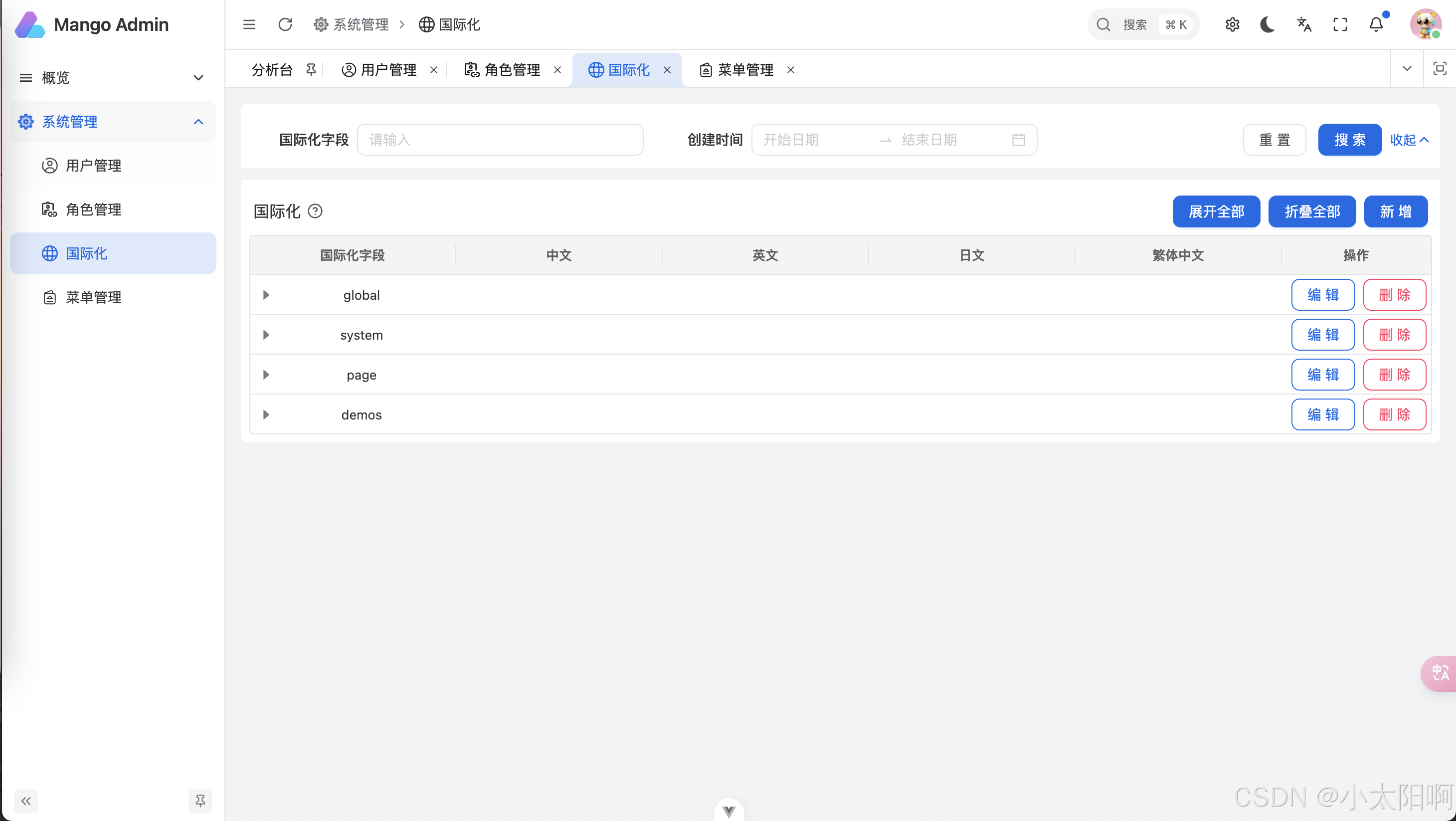Expand the global row
The width and height of the screenshot is (1456, 821).
point(266,295)
